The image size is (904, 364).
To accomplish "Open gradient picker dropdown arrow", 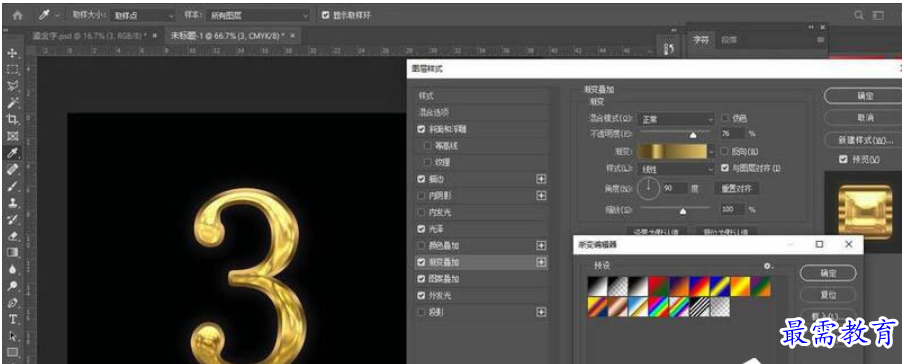I will point(712,152).
